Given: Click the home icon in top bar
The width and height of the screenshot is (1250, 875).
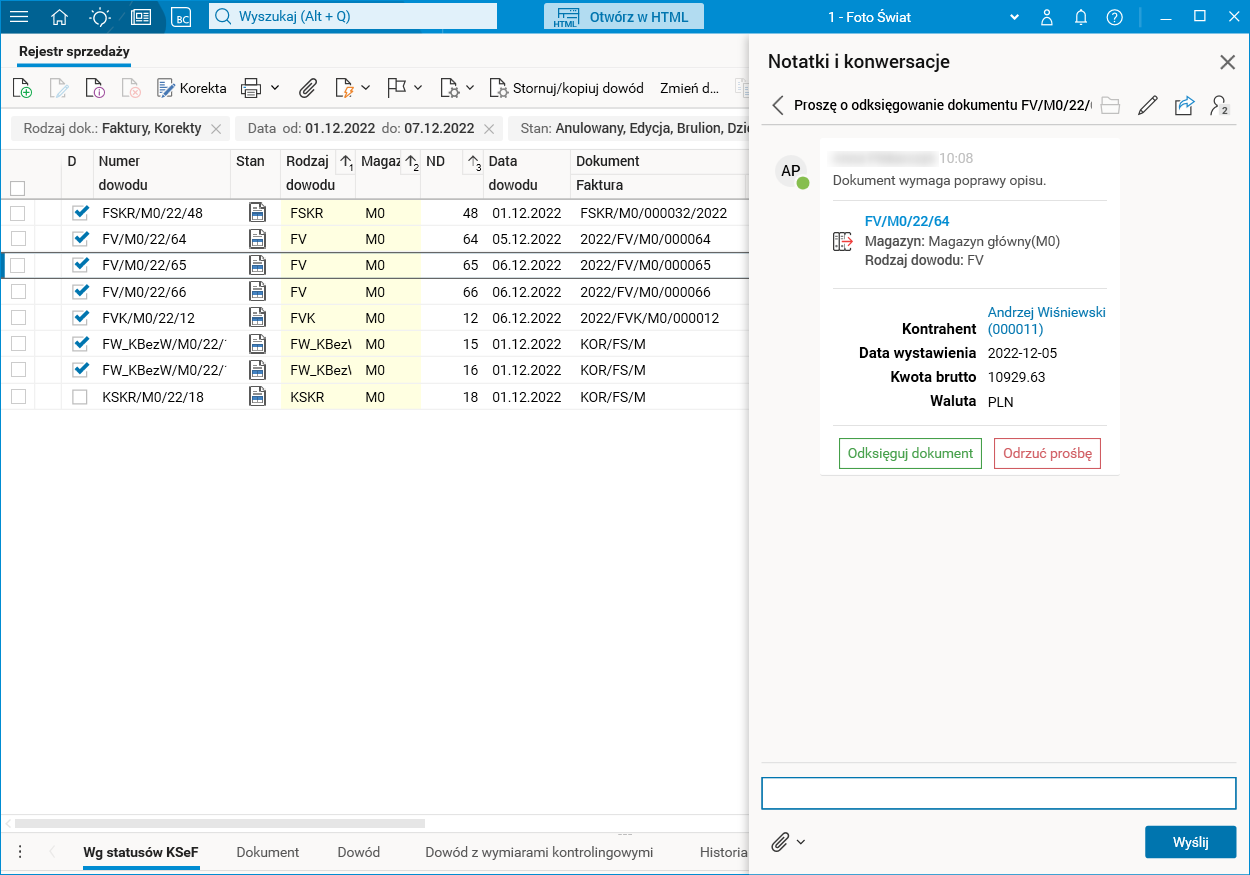Looking at the screenshot, I should point(60,17).
